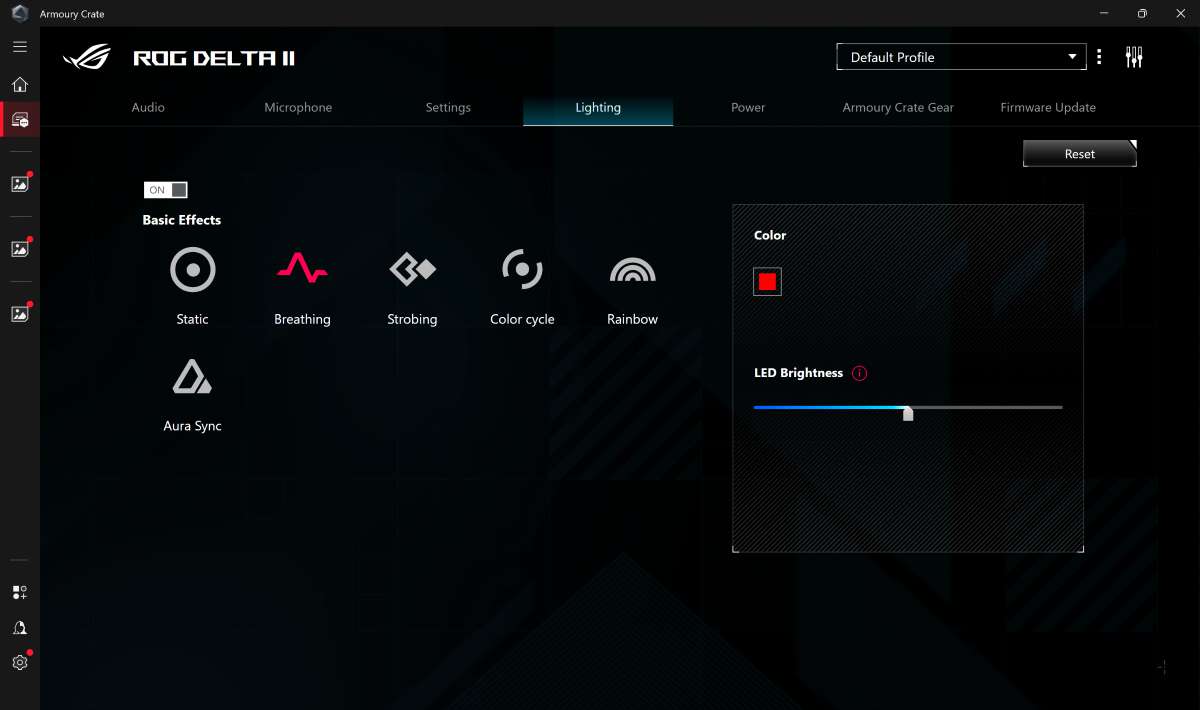
Task: Click the LED Brightness label
Action: (799, 373)
